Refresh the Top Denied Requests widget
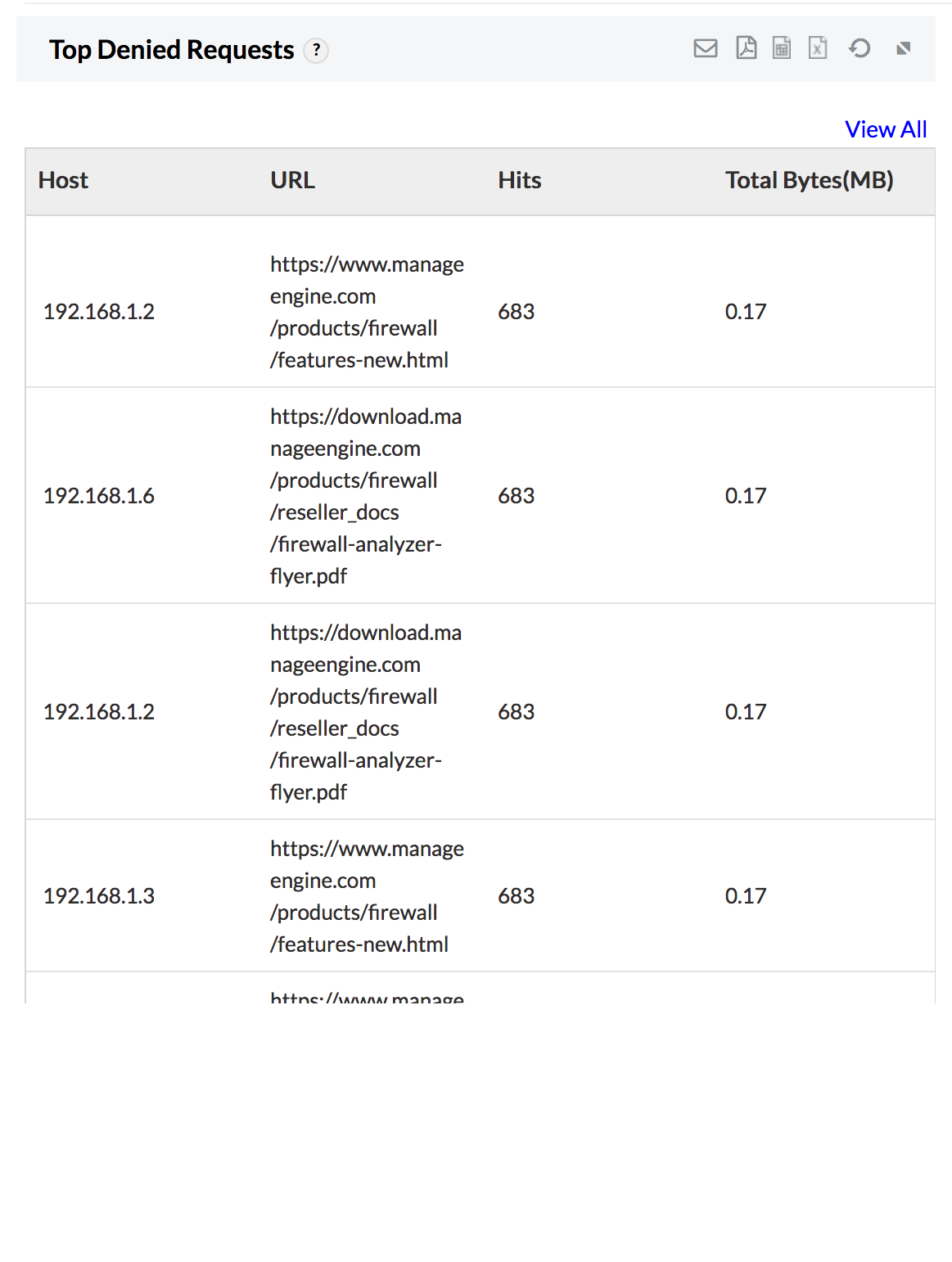Viewport: 952px width, 1262px height. (859, 49)
